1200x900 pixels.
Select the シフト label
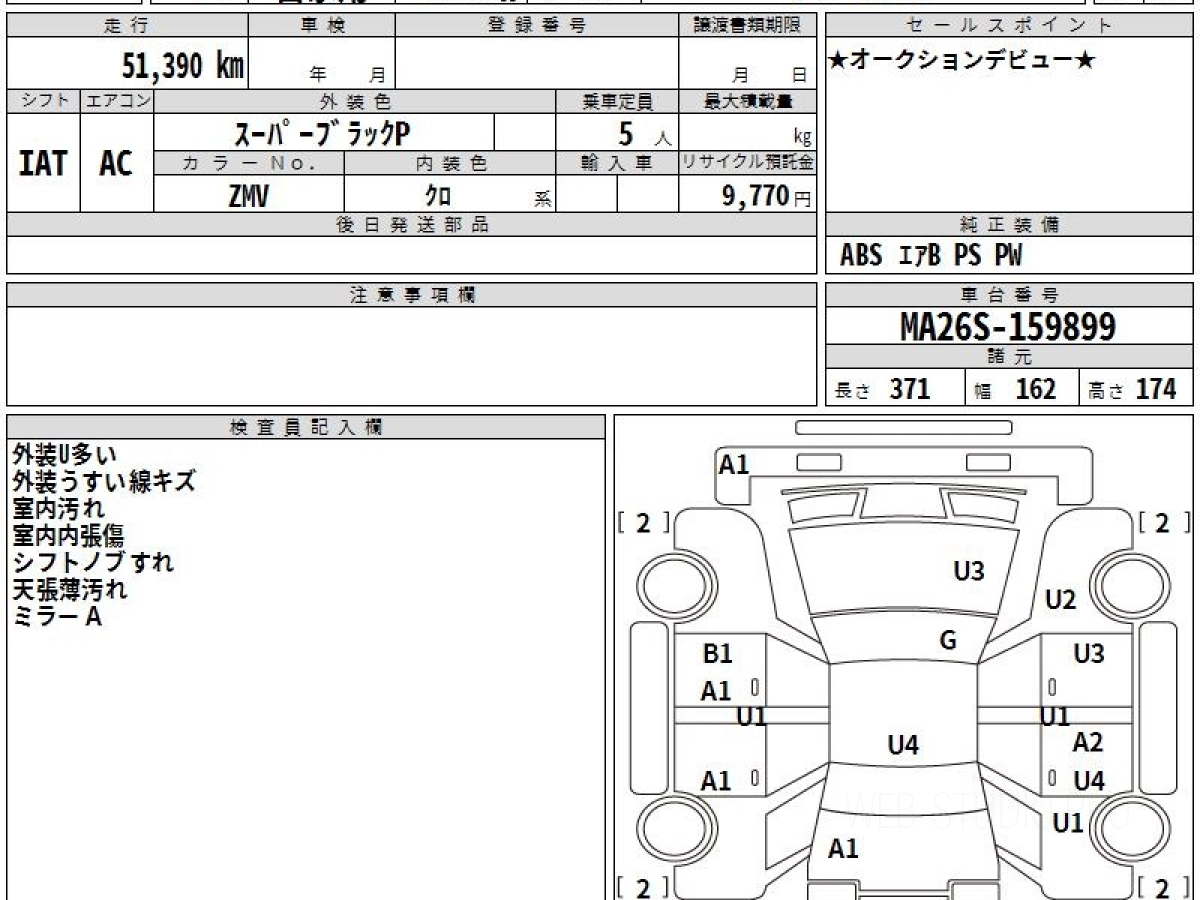pyautogui.click(x=44, y=101)
